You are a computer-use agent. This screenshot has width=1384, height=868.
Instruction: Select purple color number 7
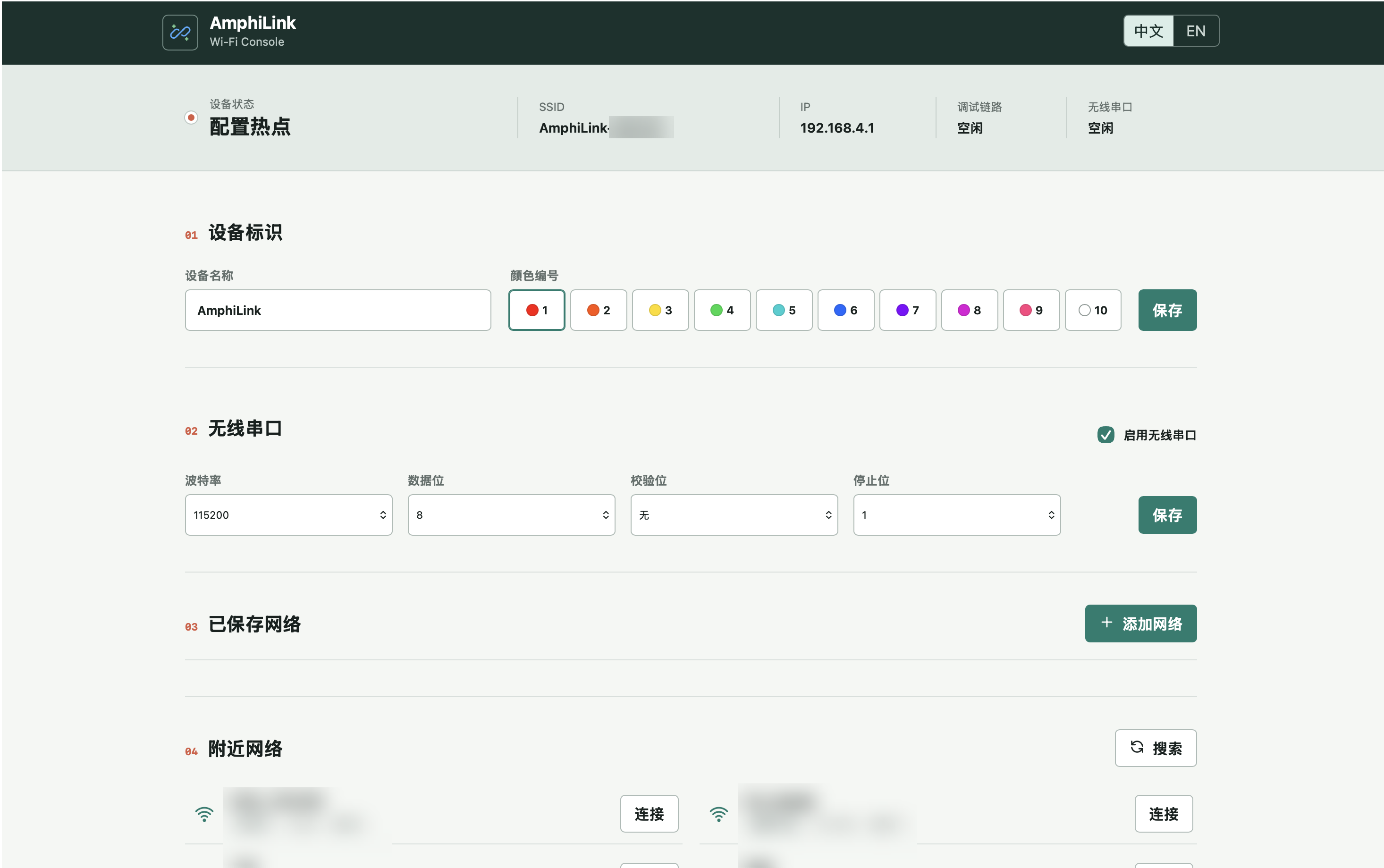point(908,310)
